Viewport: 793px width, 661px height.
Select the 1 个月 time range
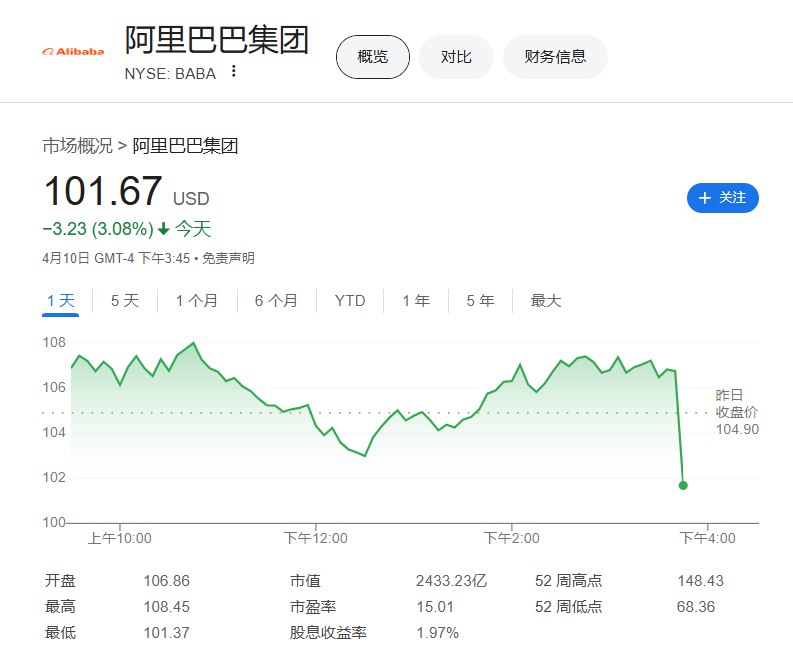pos(197,301)
